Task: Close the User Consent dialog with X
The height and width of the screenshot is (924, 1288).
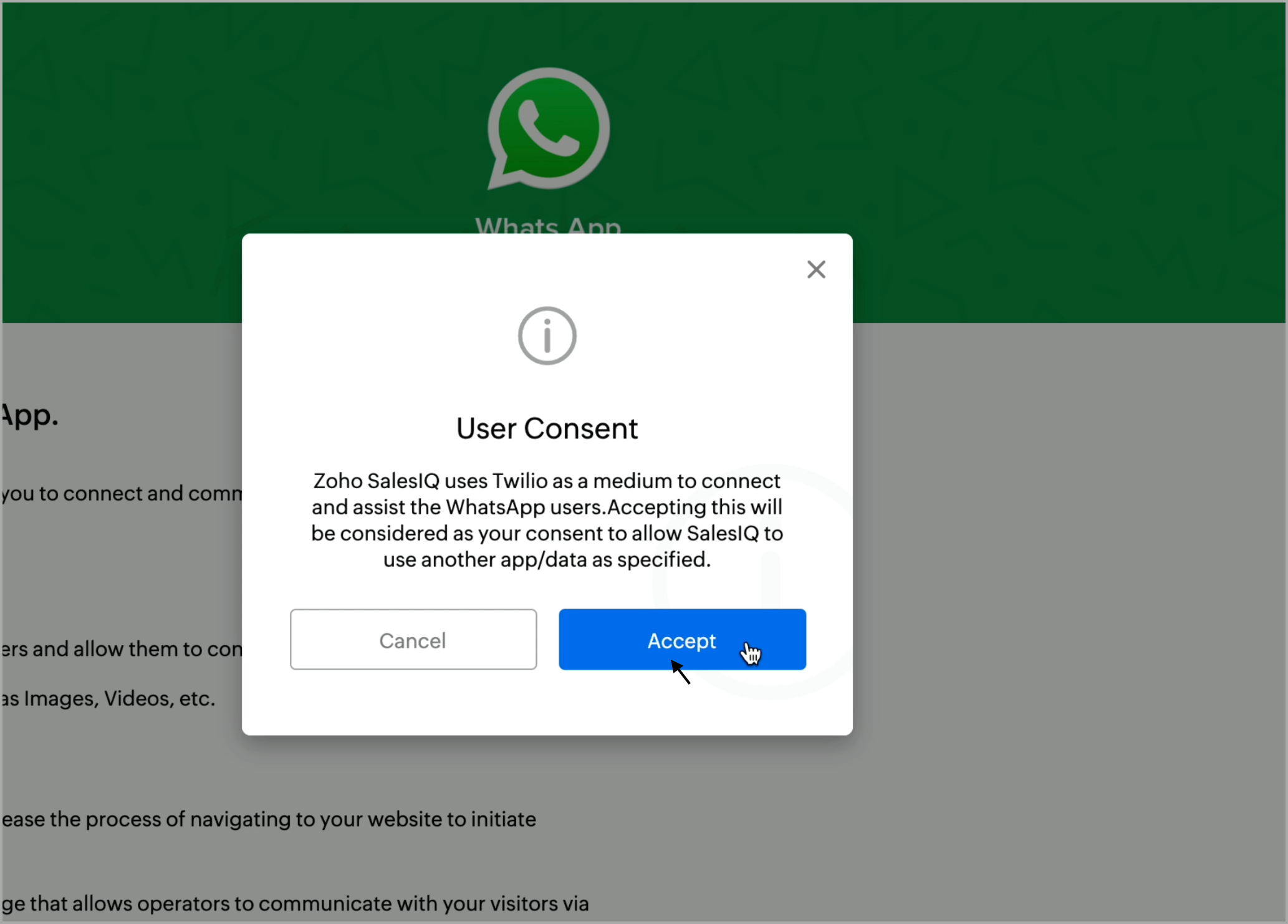Action: [816, 269]
